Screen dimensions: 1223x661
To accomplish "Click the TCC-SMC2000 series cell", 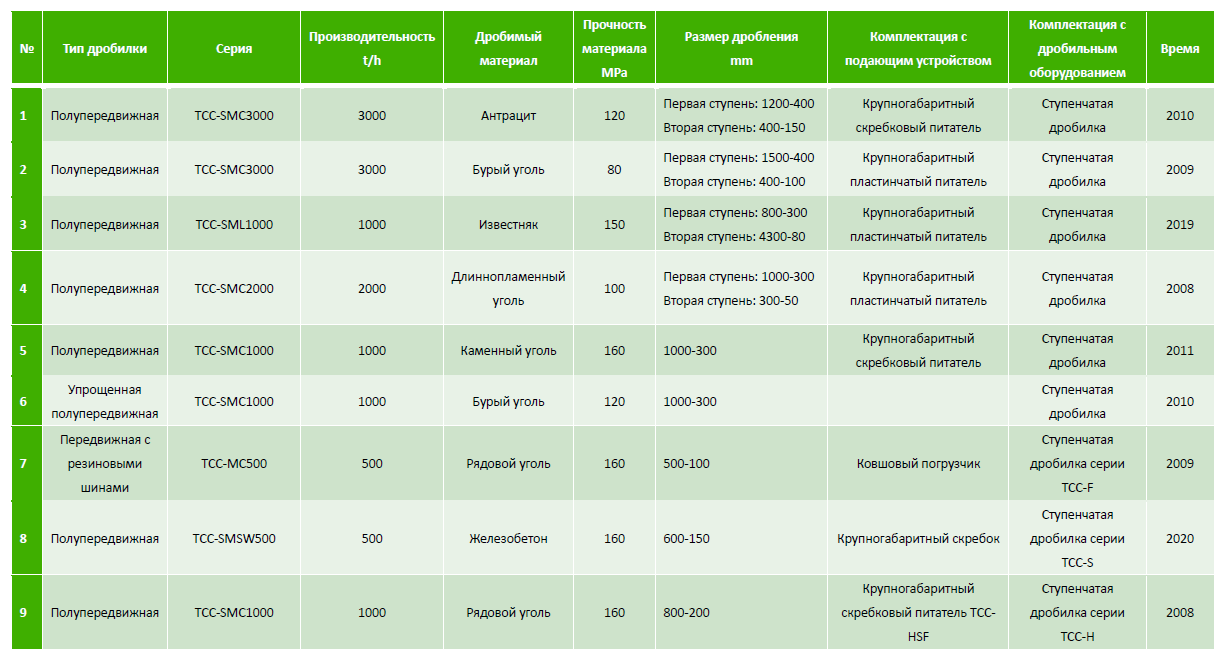I will pos(234,289).
